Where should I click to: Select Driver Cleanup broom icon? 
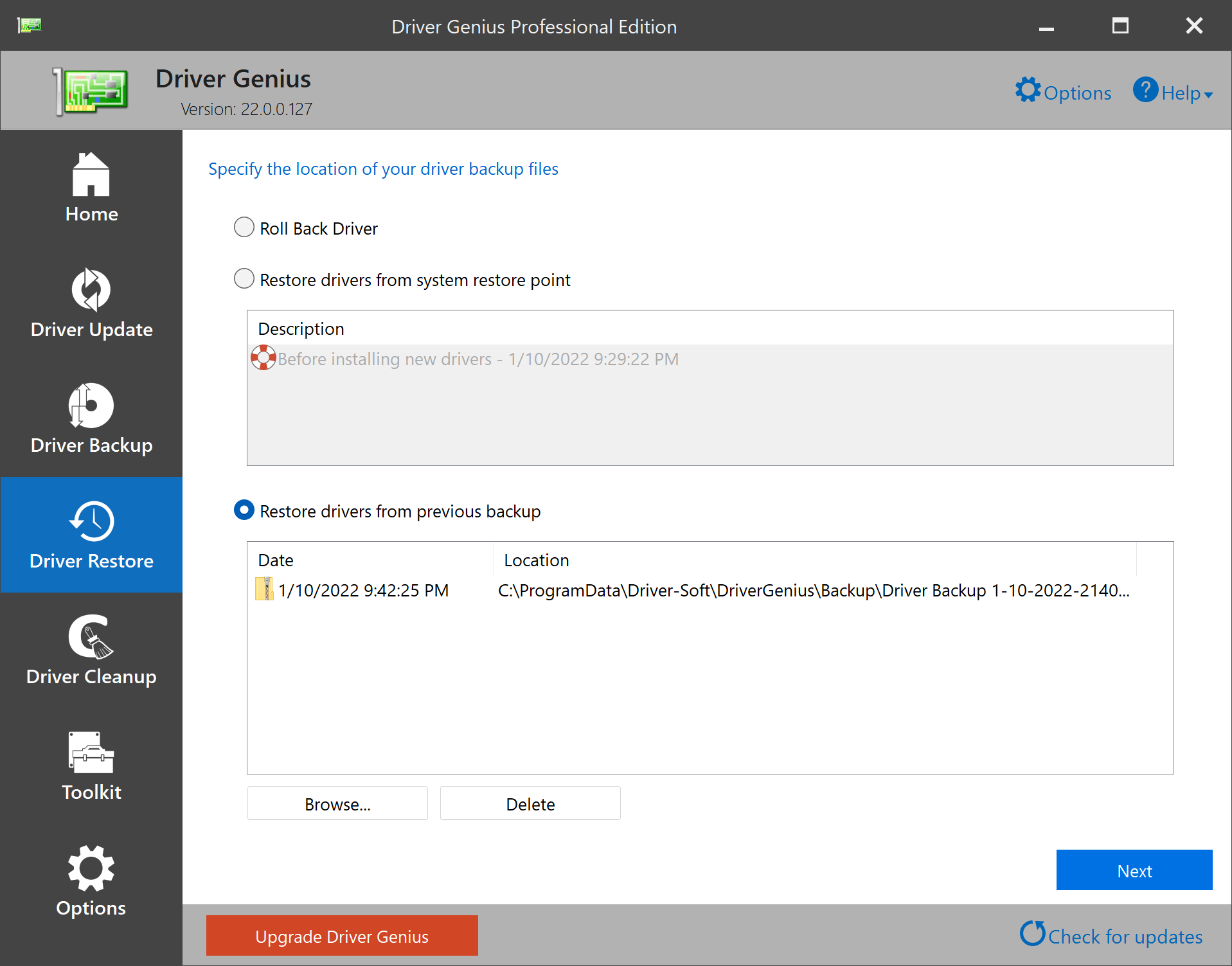(x=91, y=637)
